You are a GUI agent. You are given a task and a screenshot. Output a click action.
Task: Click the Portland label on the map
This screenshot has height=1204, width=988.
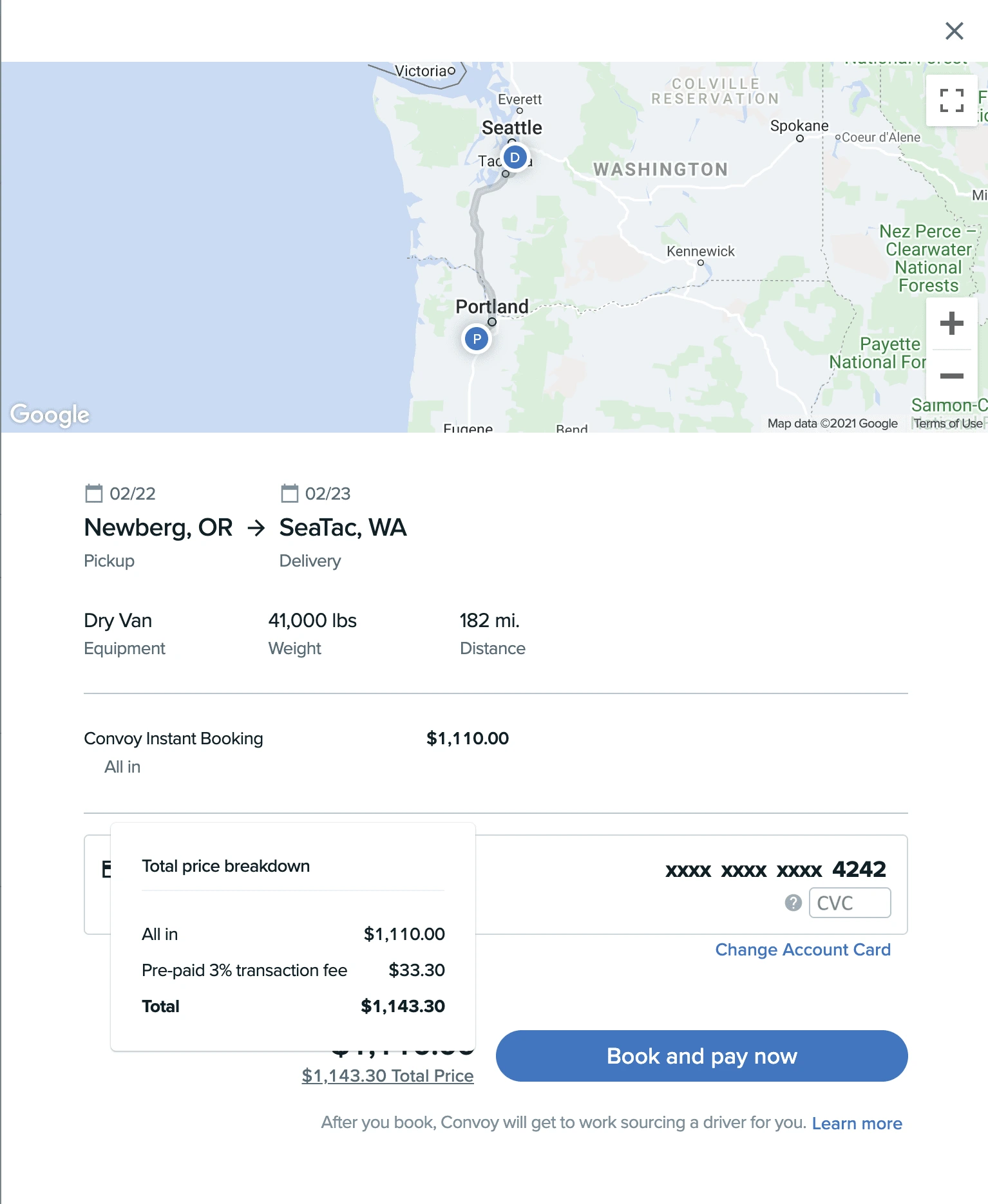point(492,306)
